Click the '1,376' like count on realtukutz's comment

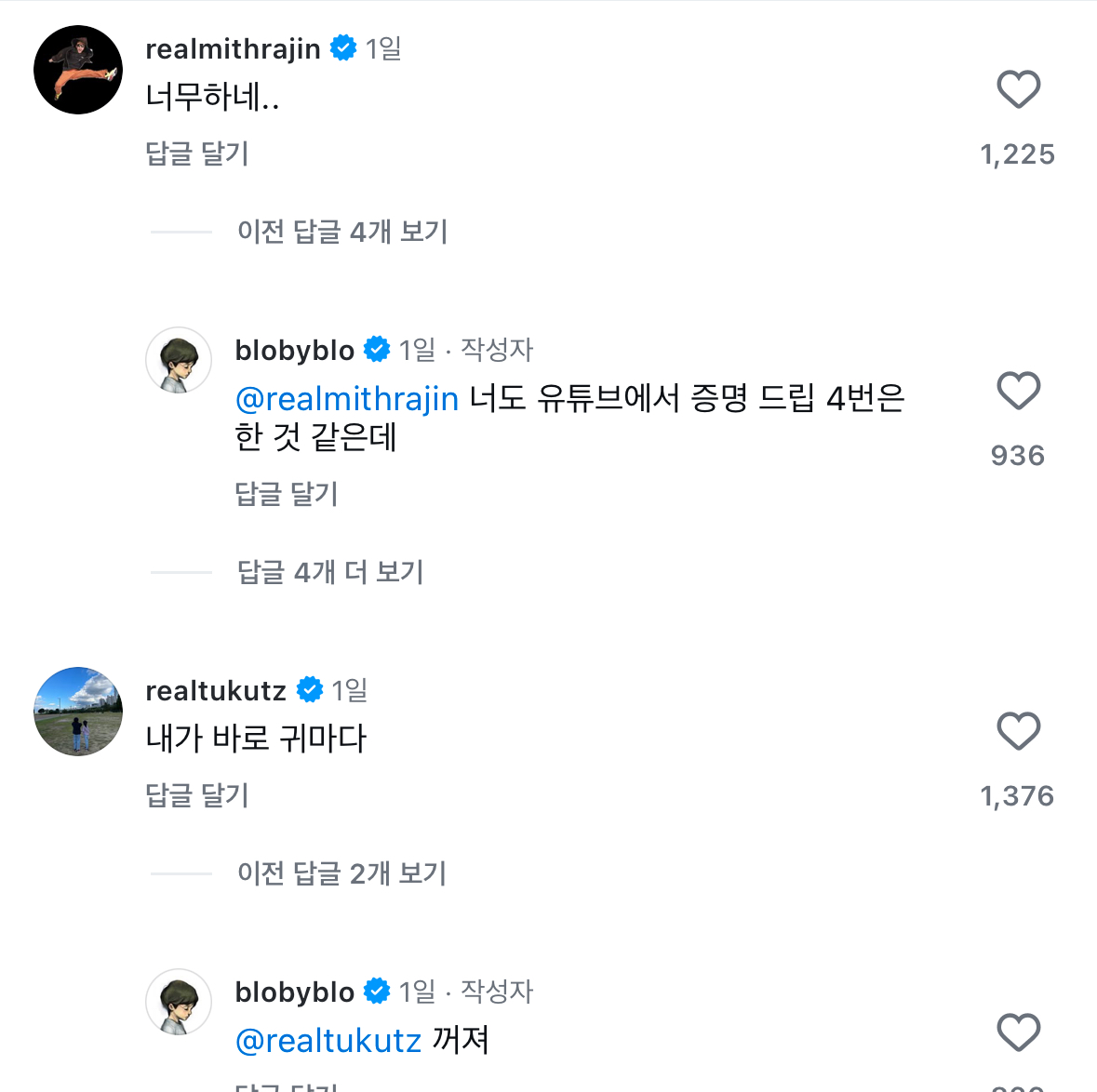point(1018,795)
